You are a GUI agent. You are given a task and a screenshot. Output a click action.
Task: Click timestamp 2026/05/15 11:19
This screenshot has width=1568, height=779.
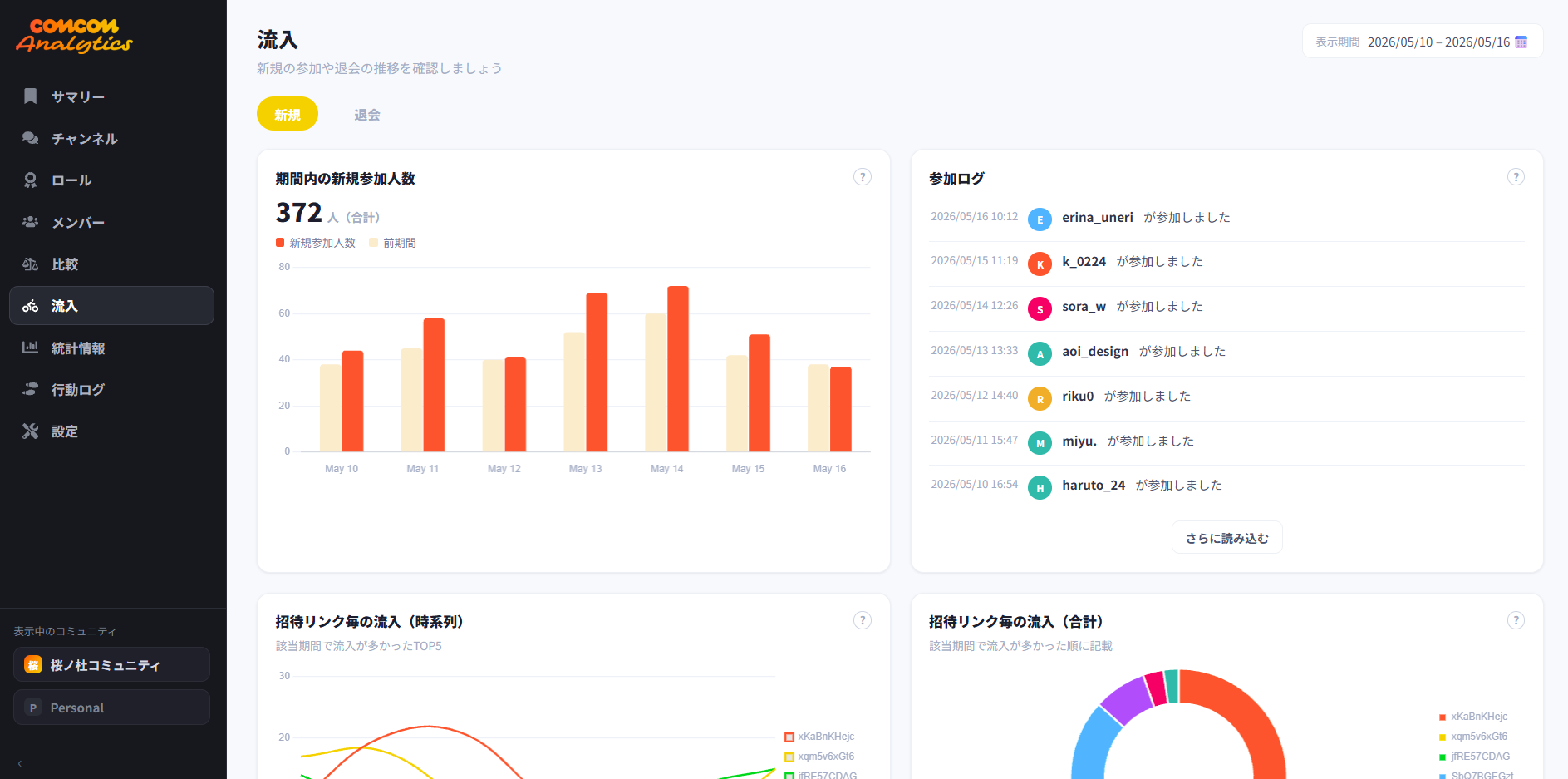pyautogui.click(x=974, y=261)
